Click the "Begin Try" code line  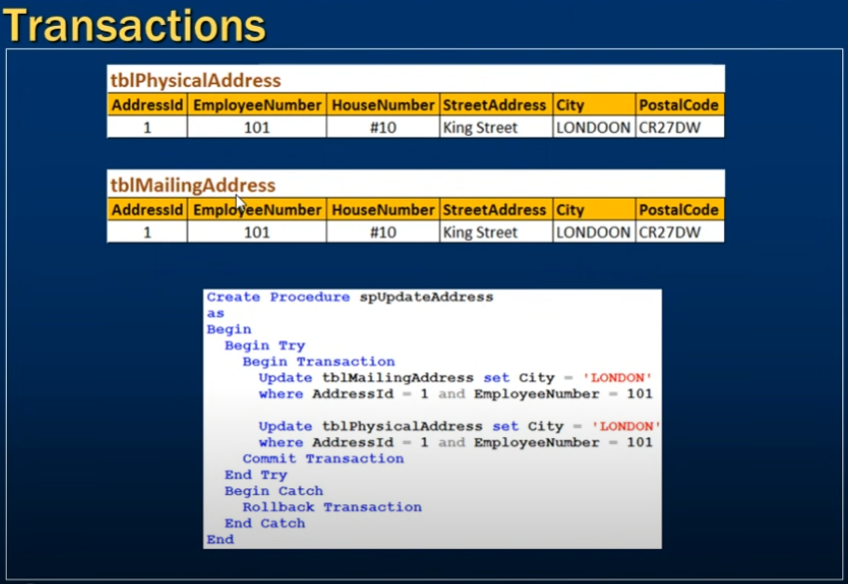[265, 346]
